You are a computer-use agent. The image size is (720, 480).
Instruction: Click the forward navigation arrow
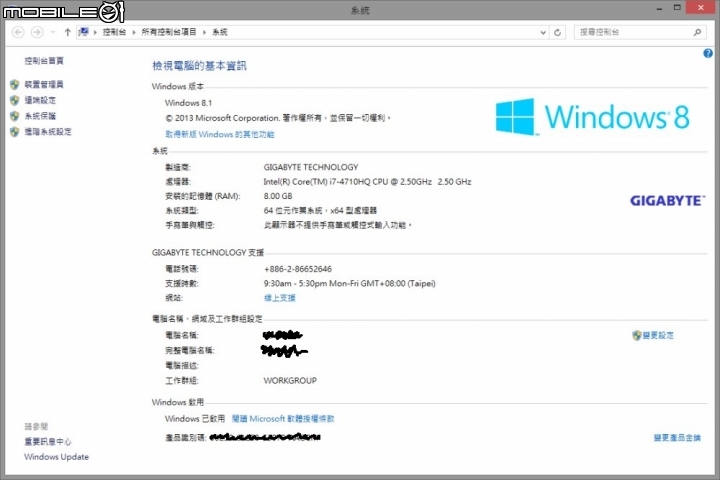(x=37, y=32)
